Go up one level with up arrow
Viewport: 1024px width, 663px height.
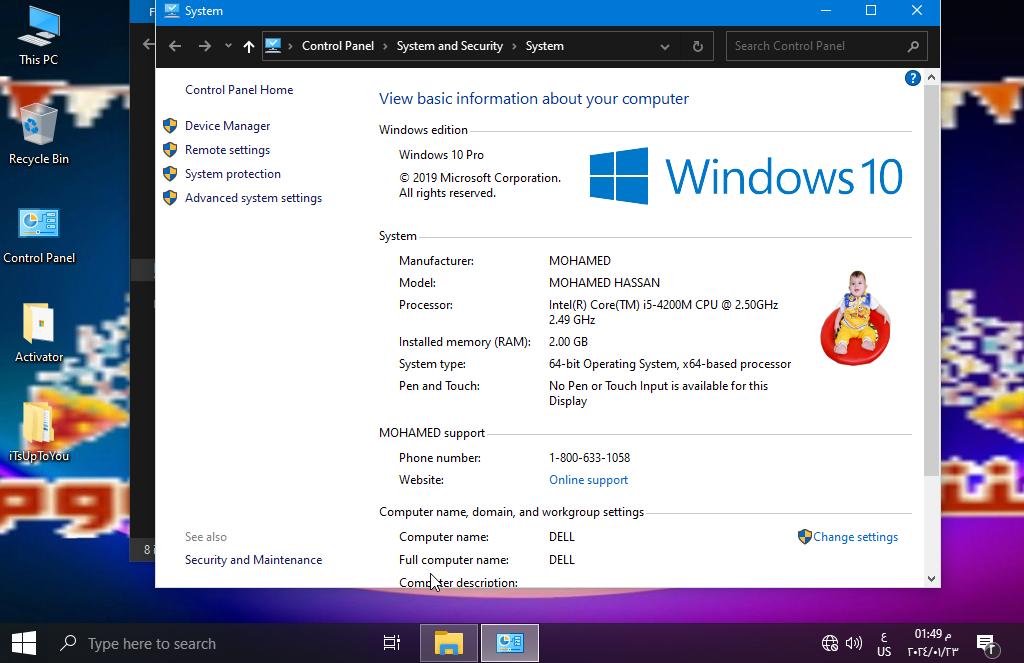pyautogui.click(x=248, y=46)
